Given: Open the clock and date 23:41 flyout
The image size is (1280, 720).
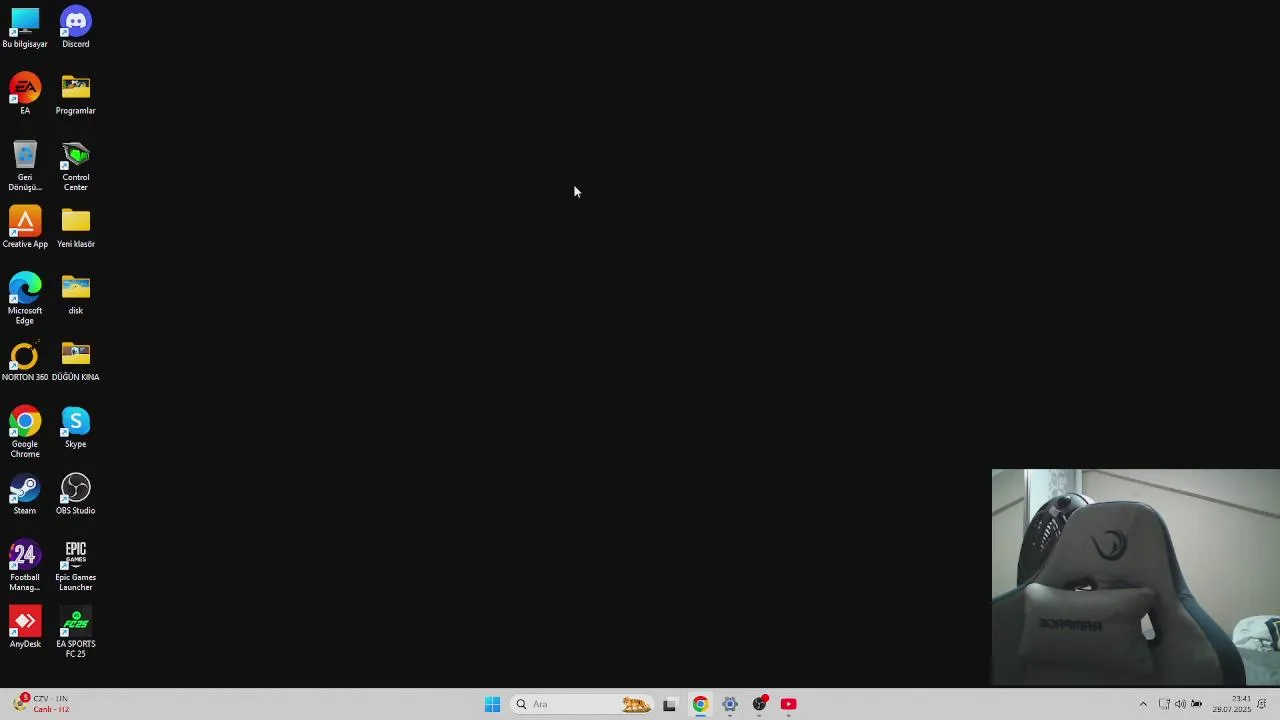Looking at the screenshot, I should (x=1232, y=704).
